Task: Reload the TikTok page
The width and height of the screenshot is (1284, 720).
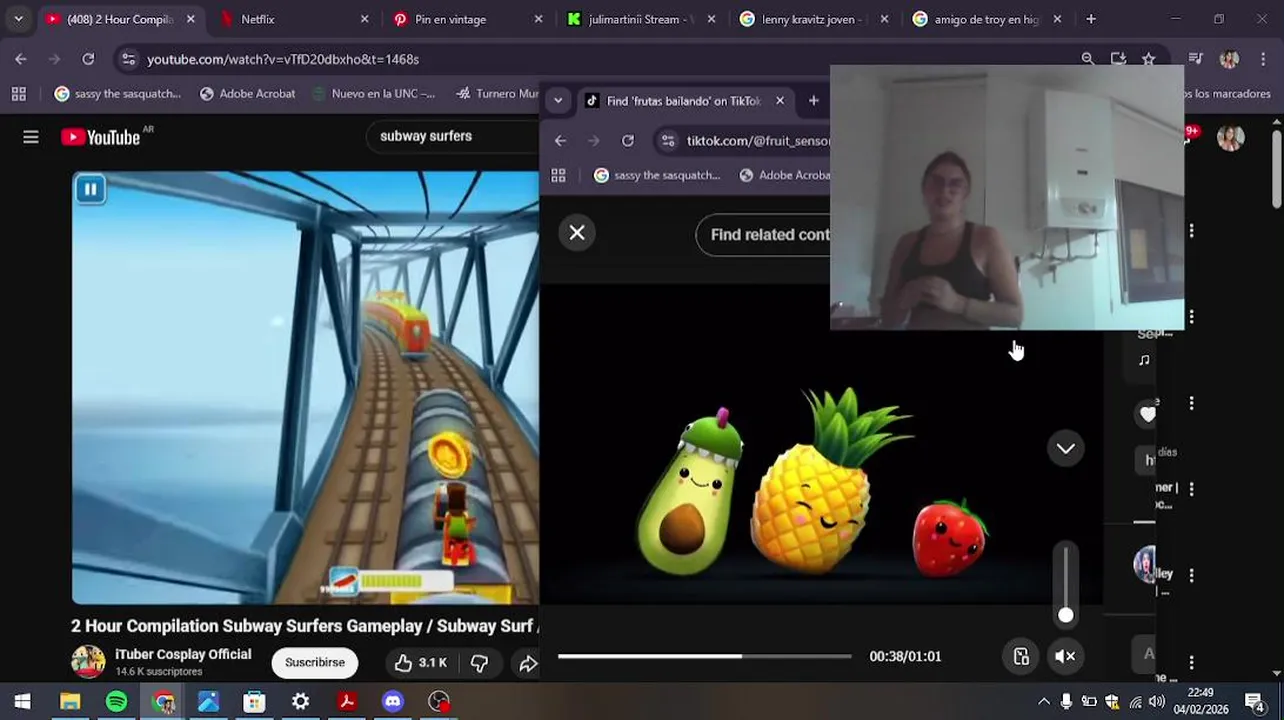Action: coord(628,141)
